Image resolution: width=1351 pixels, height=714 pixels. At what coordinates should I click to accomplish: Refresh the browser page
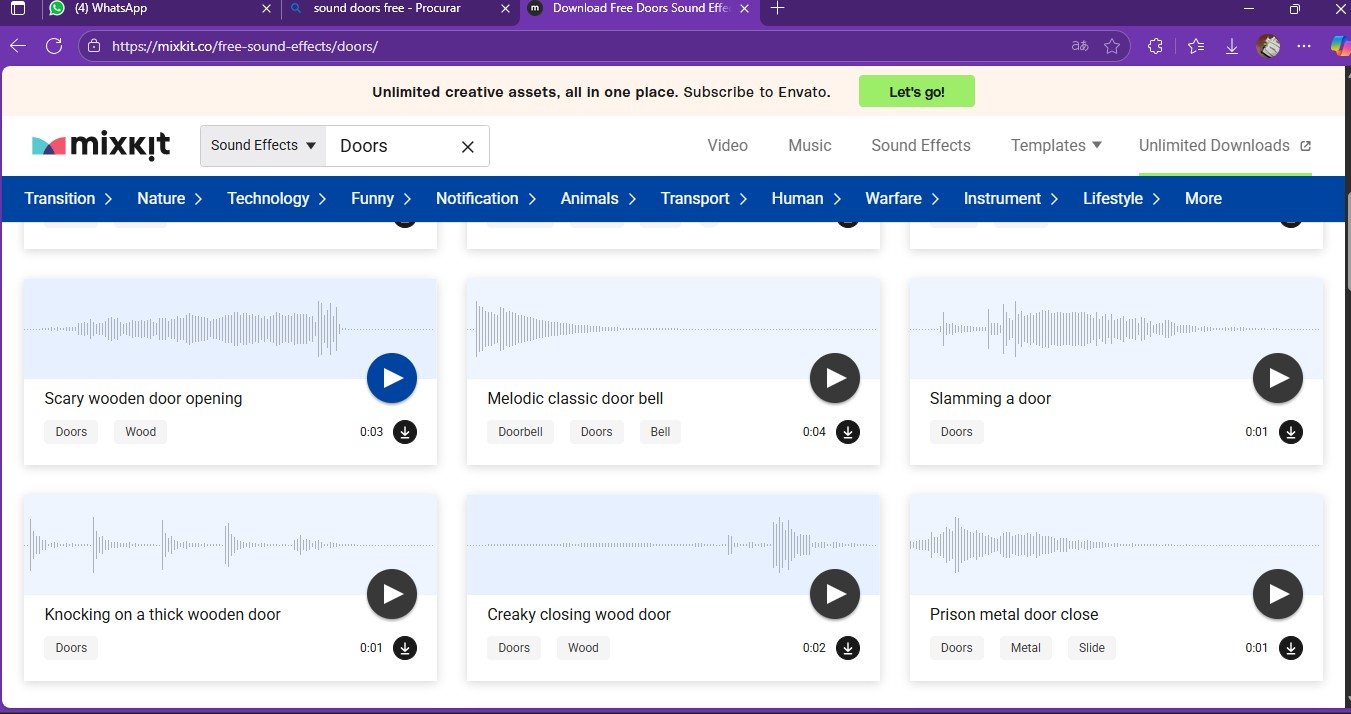pos(54,46)
